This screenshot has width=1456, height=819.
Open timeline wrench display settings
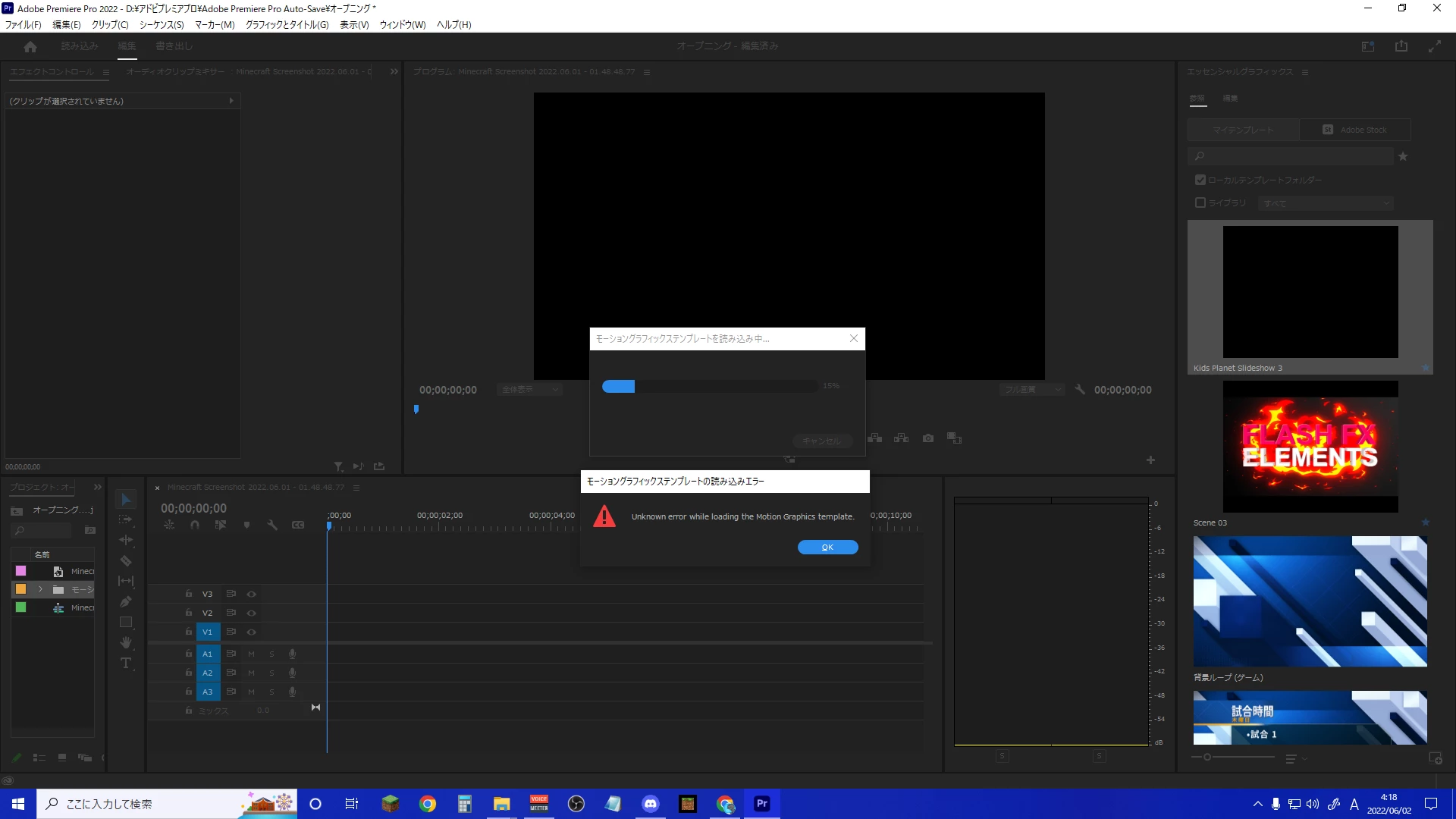point(272,525)
